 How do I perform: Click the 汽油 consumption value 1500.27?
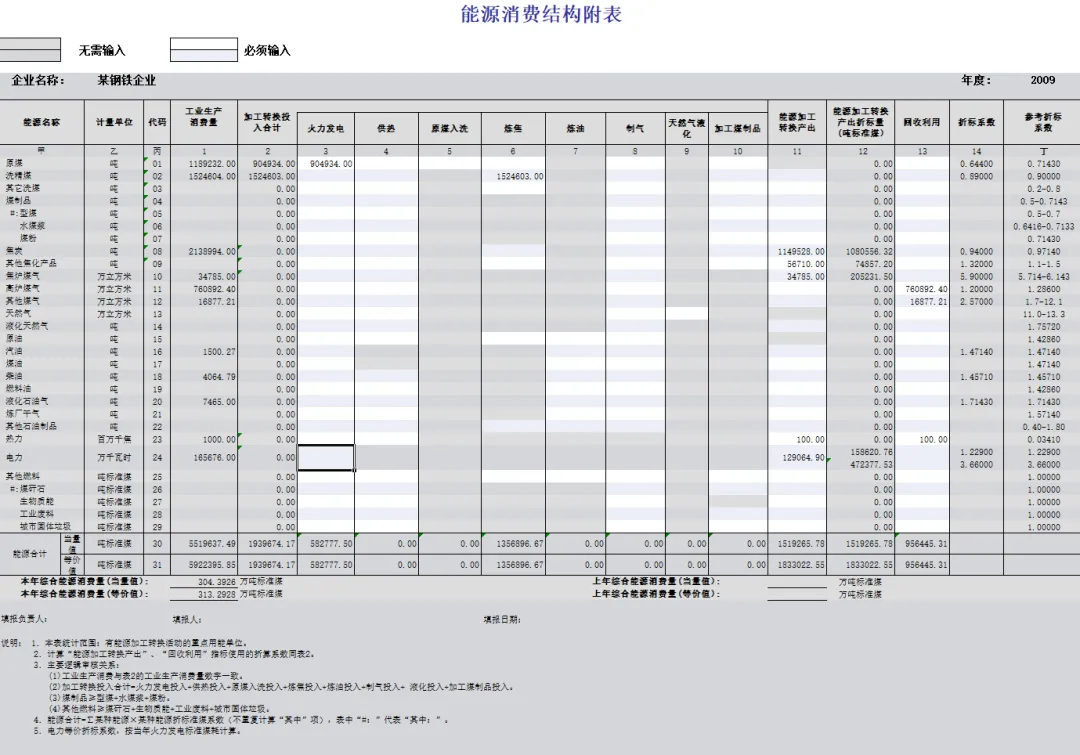(x=219, y=352)
